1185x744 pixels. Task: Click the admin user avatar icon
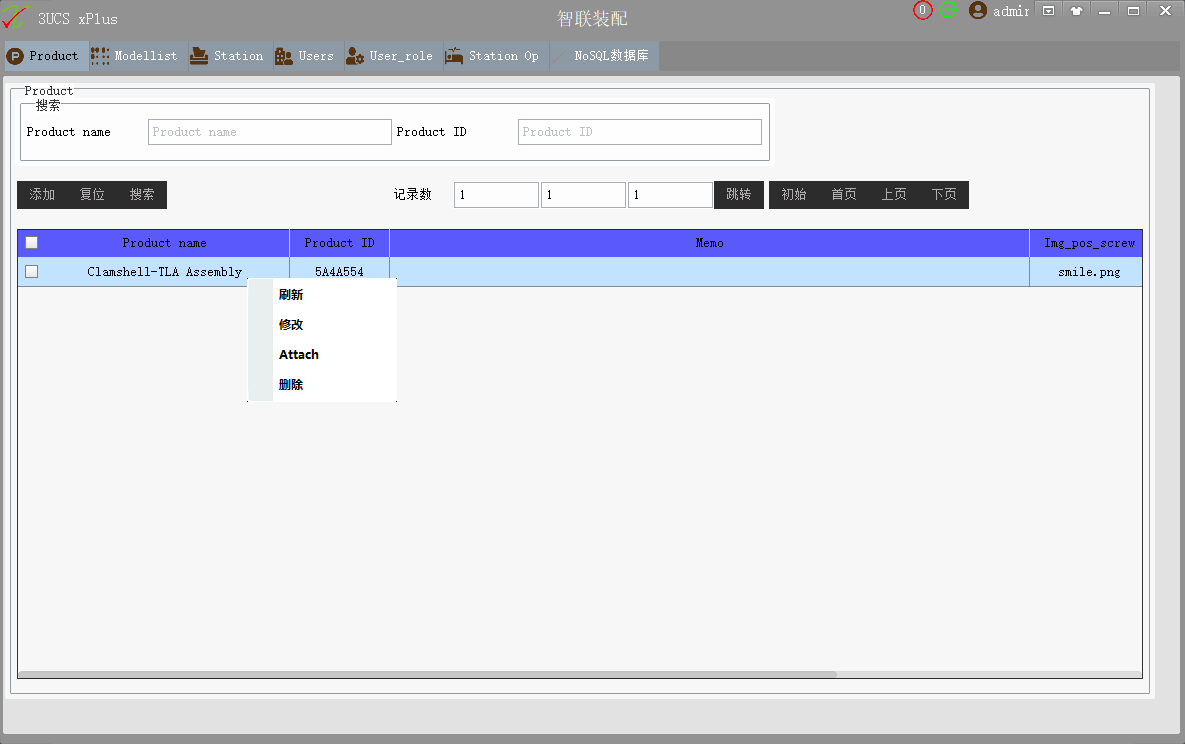click(977, 11)
